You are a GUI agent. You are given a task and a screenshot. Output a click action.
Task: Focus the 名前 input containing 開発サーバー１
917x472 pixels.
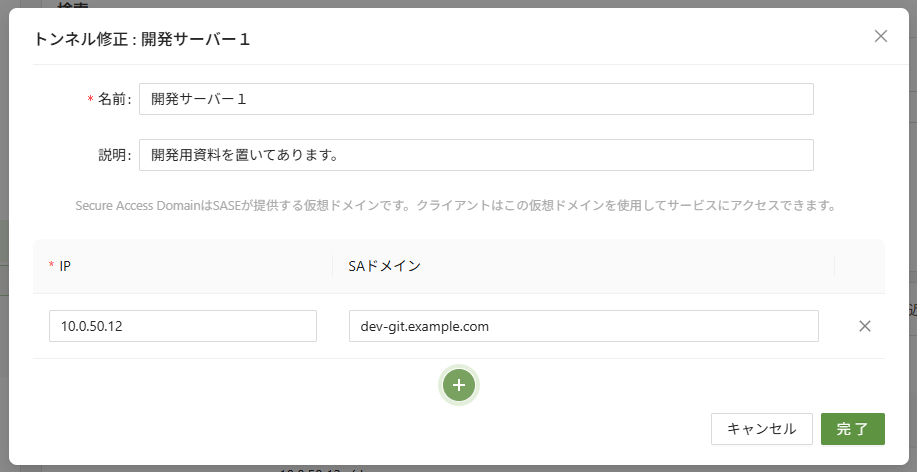(x=476, y=99)
